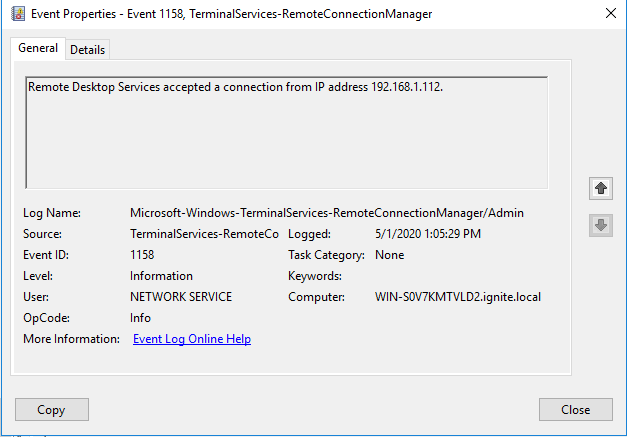Click the Source value TerminalServices-RemoteCo

click(x=204, y=234)
